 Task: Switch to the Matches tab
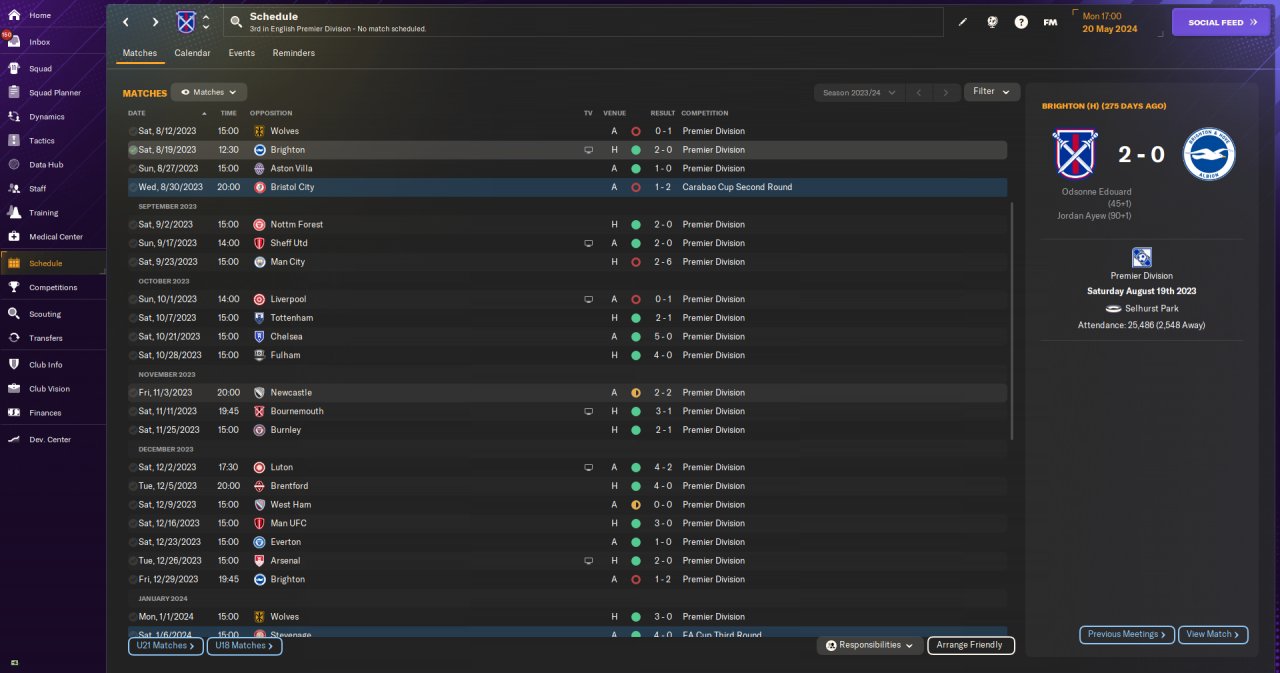[x=140, y=53]
